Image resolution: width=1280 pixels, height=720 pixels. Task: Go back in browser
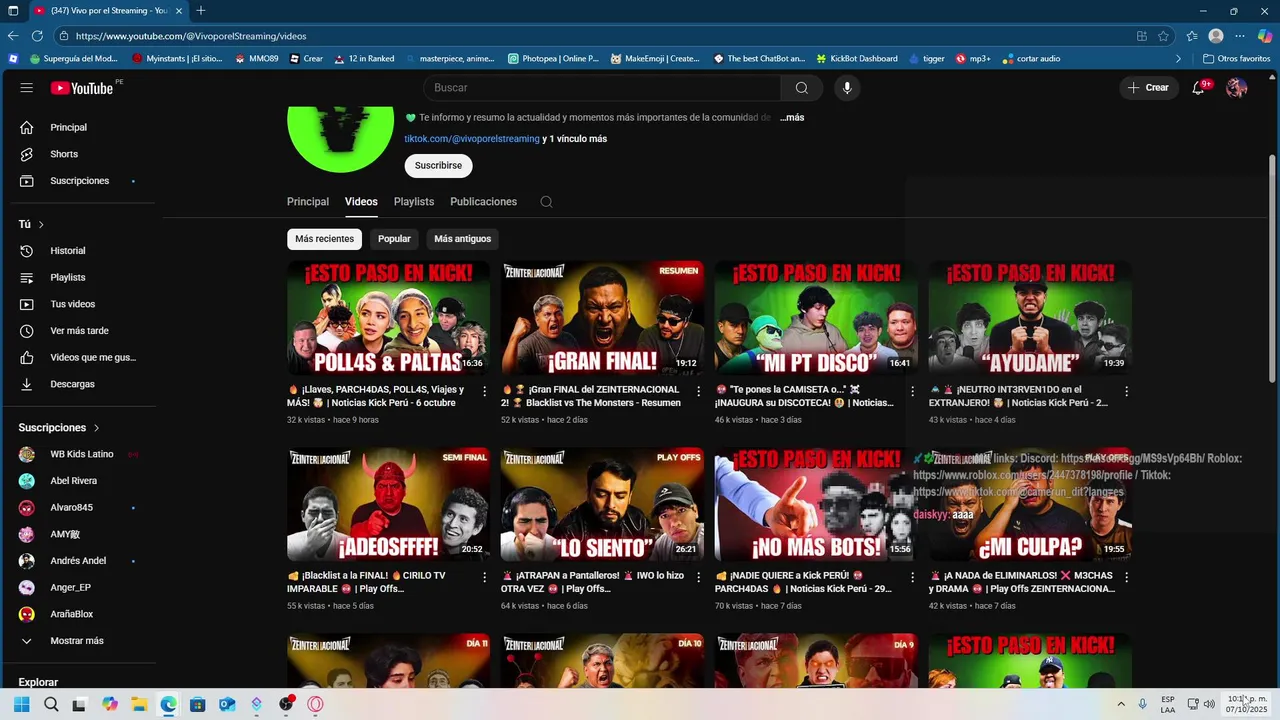click(13, 36)
